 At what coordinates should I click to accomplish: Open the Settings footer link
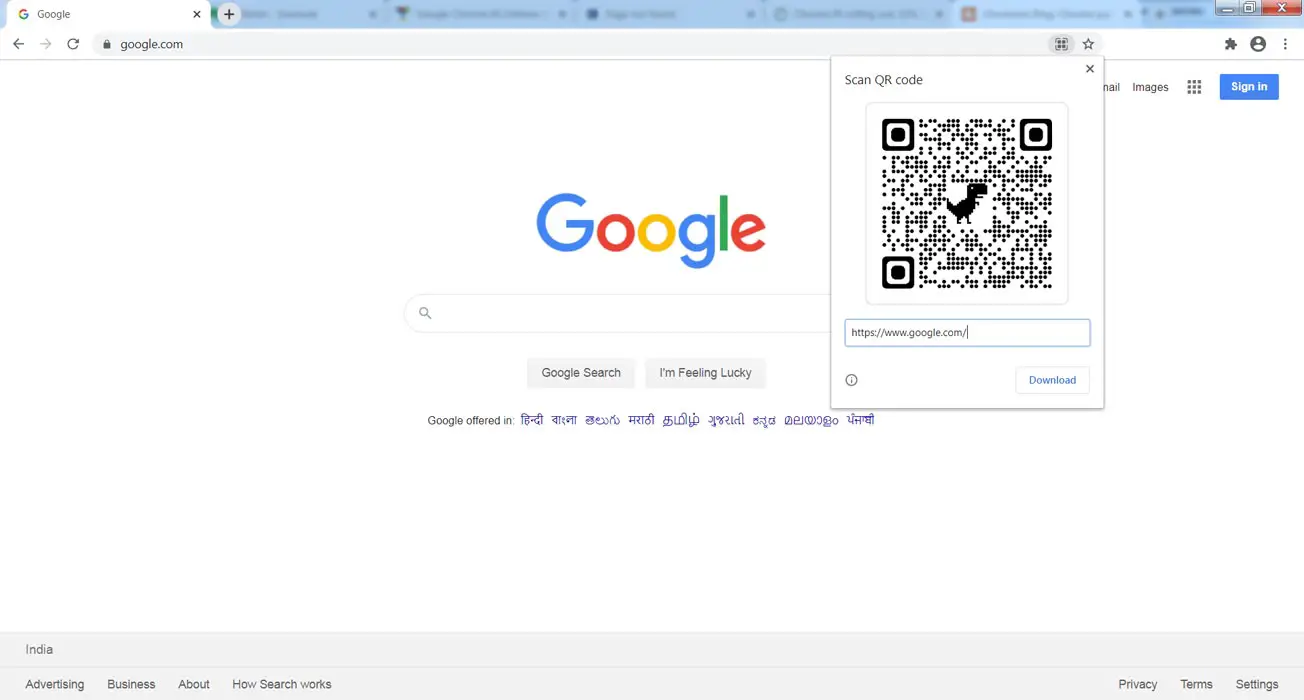click(x=1257, y=685)
